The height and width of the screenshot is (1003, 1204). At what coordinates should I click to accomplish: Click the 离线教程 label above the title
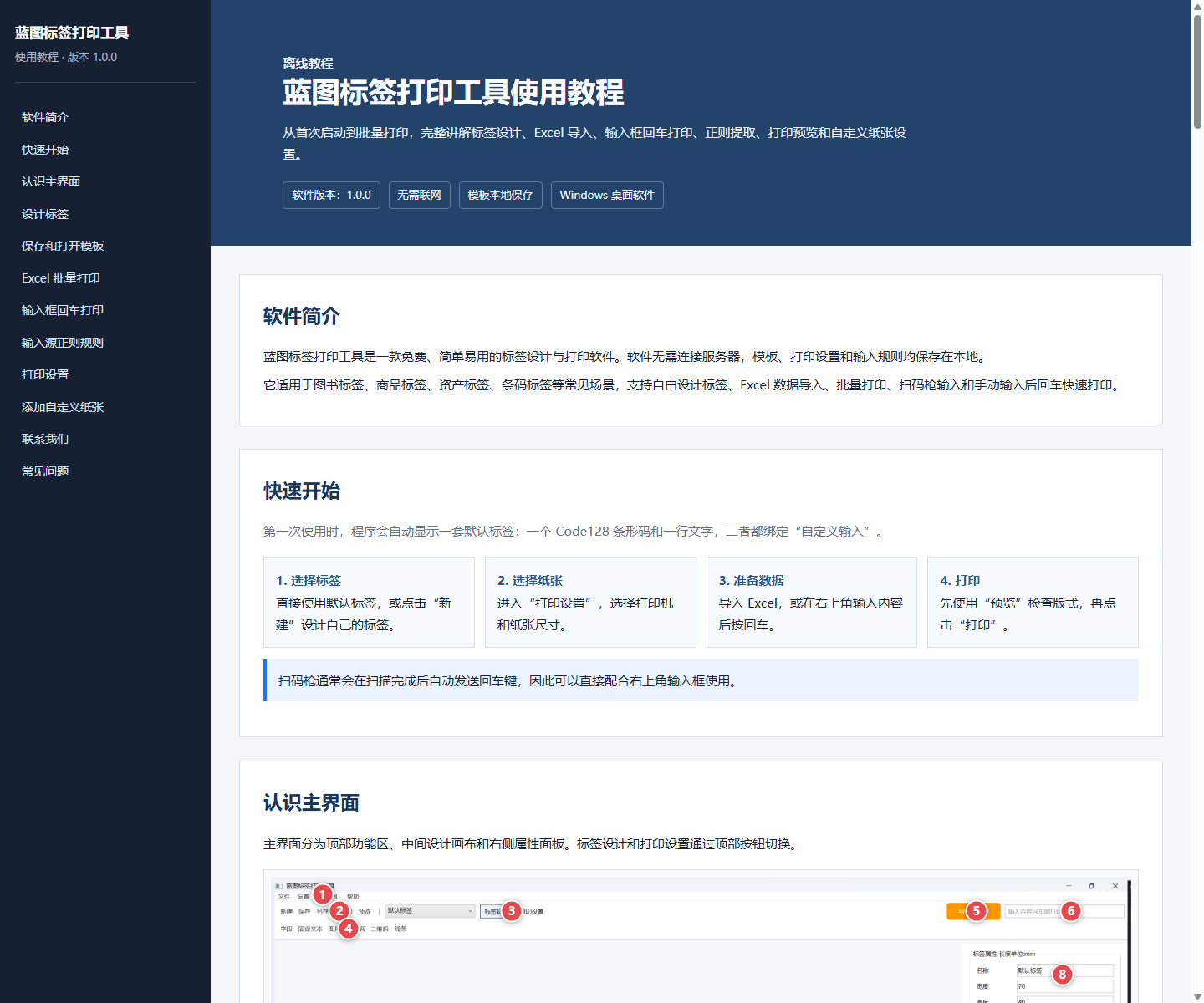pyautogui.click(x=308, y=64)
